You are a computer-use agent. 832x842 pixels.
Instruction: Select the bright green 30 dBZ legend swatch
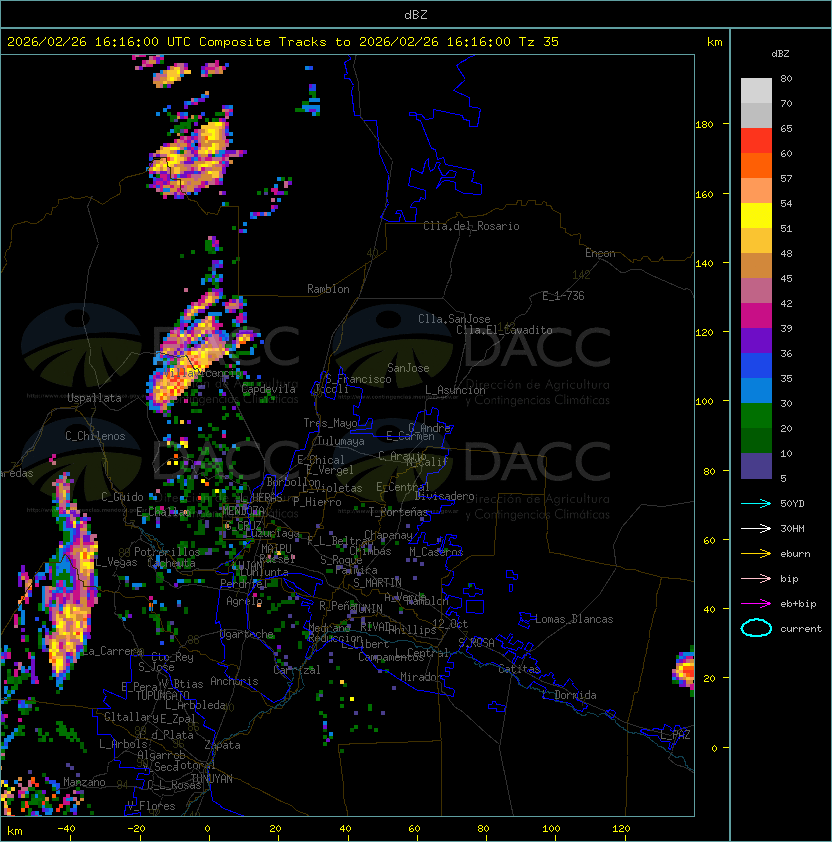click(756, 416)
